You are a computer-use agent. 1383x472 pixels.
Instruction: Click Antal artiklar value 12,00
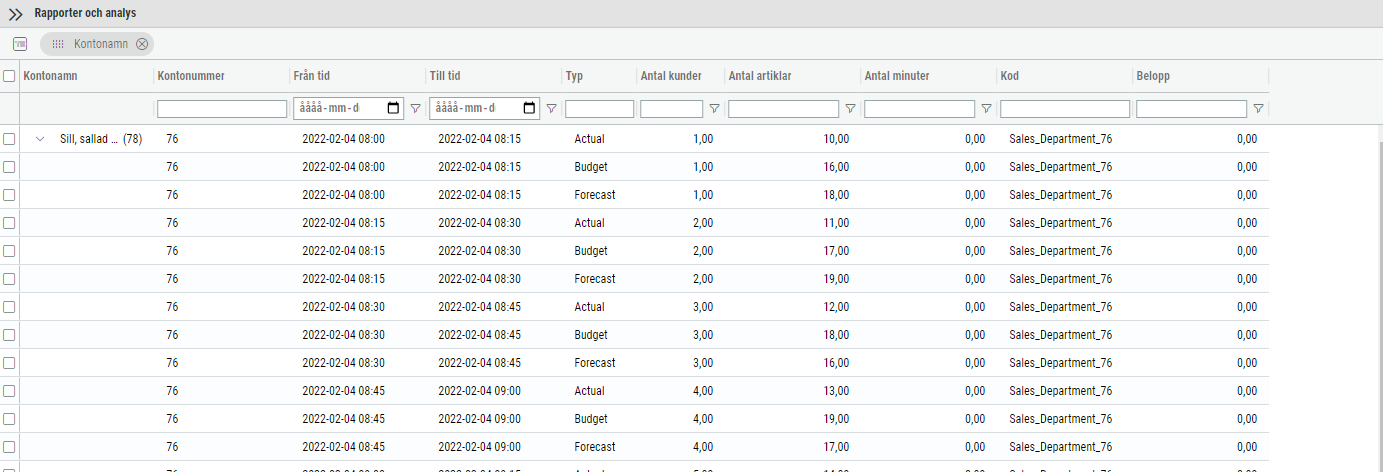coord(836,307)
